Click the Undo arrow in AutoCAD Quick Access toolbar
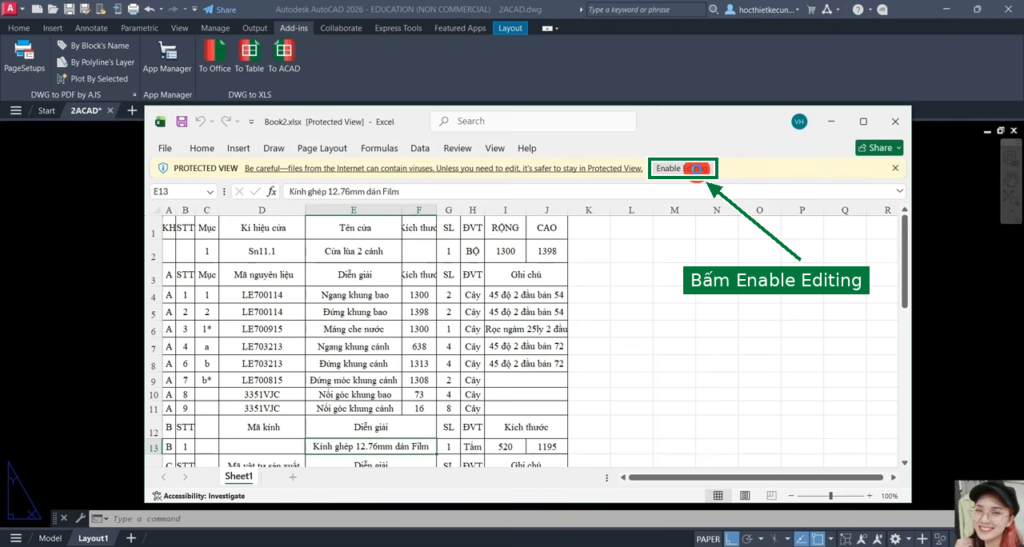Screen dimensions: 1024x547 click(x=150, y=10)
